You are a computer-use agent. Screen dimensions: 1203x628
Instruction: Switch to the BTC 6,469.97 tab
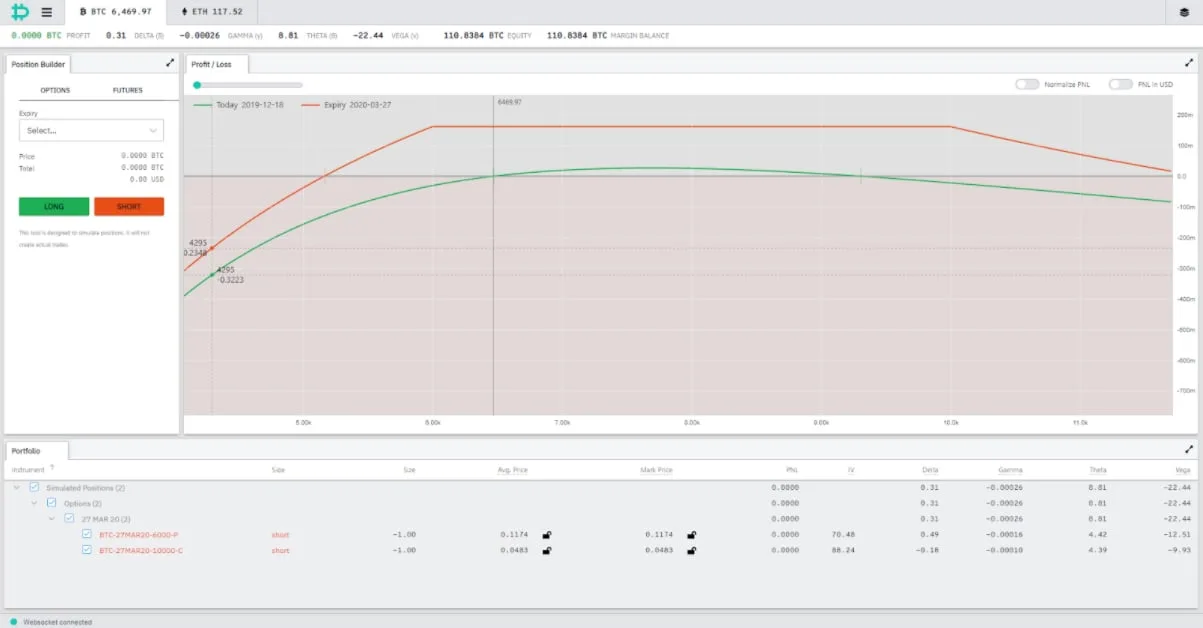pos(115,12)
